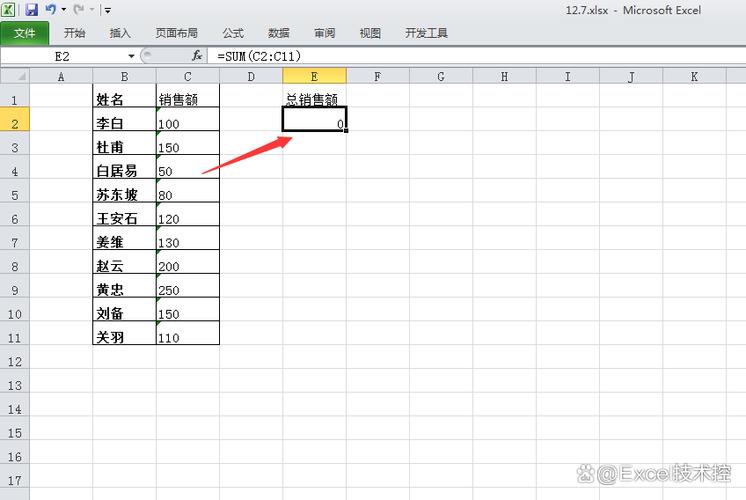Select the cell with value 50
746x500 pixels.
coord(187,167)
